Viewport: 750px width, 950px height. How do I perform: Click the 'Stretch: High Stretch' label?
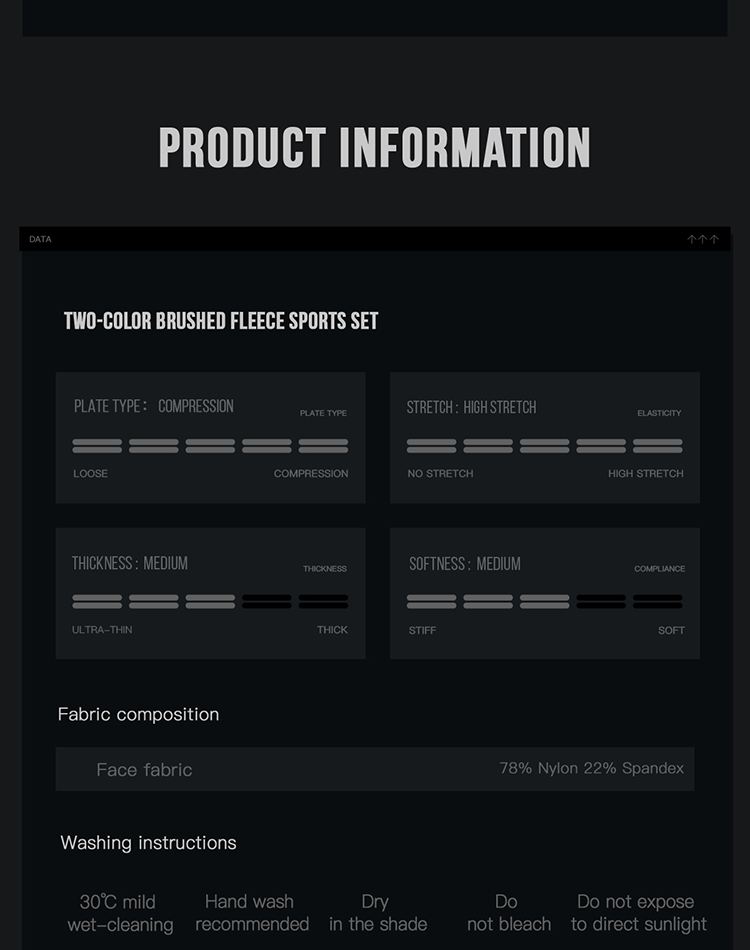tap(471, 407)
